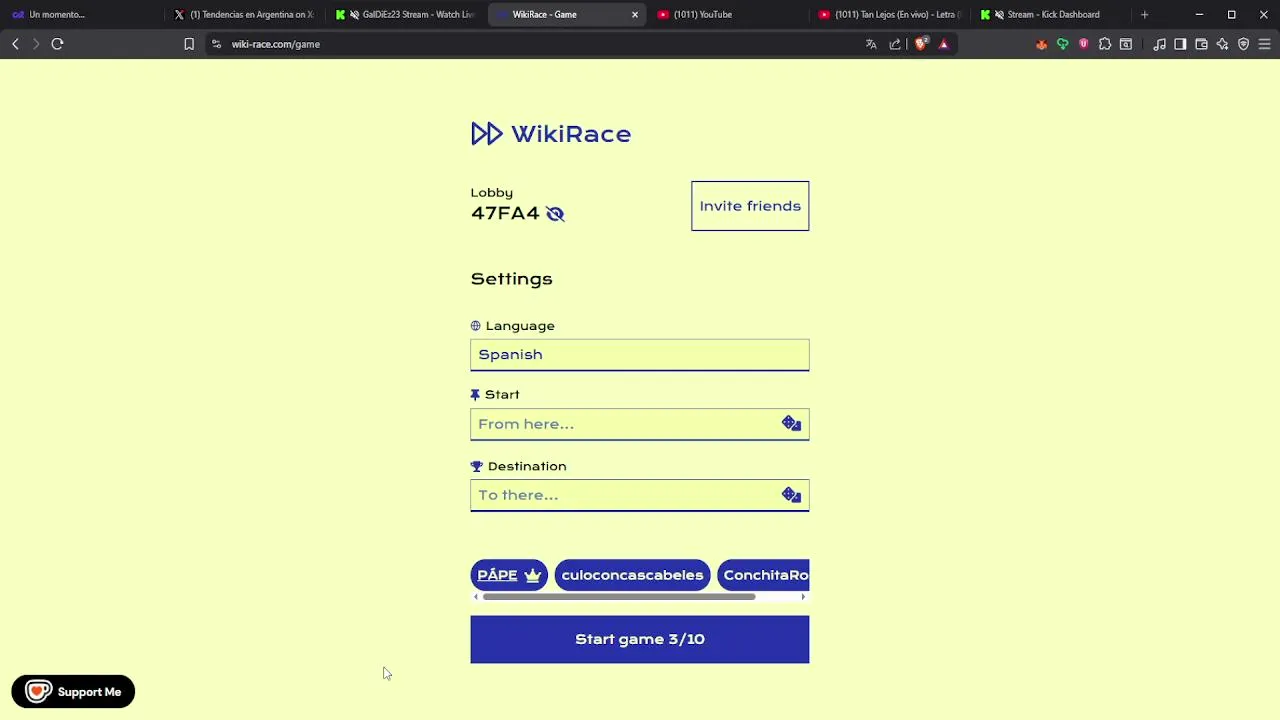
Task: Switch to the Stream - Kick Dashboard tab
Action: (1048, 15)
